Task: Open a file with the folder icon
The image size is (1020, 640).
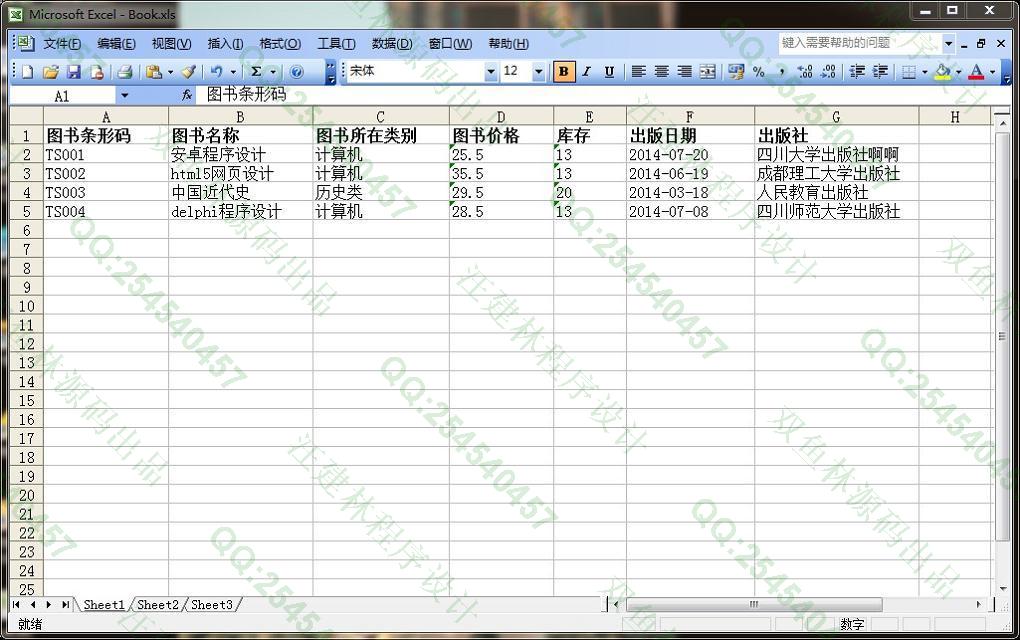Action: point(51,72)
